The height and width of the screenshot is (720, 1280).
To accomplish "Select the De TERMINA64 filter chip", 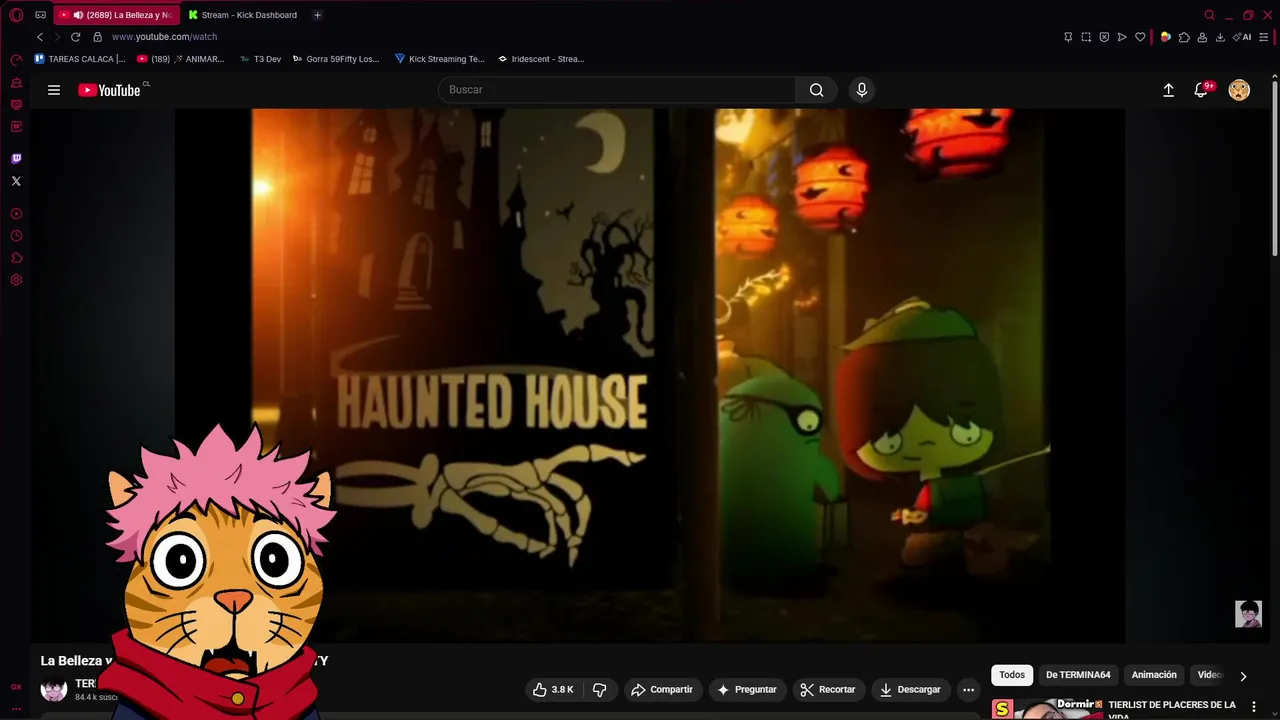I will 1078,675.
